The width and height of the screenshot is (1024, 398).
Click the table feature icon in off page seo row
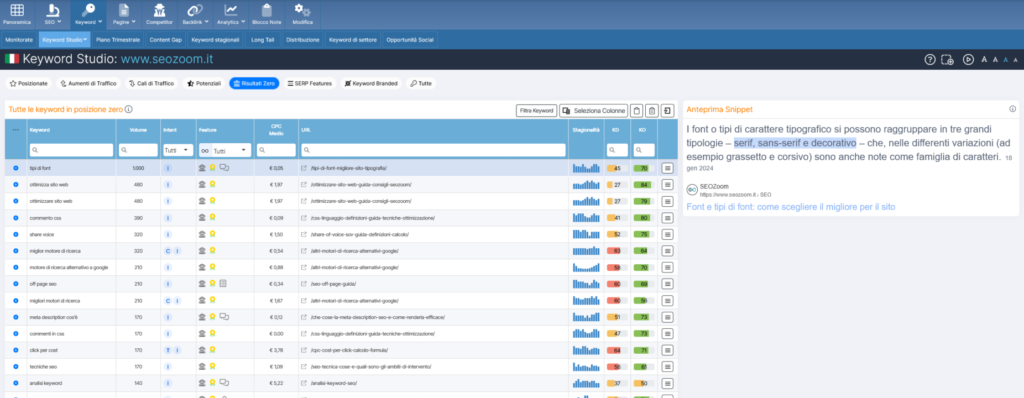pyautogui.click(x=223, y=284)
